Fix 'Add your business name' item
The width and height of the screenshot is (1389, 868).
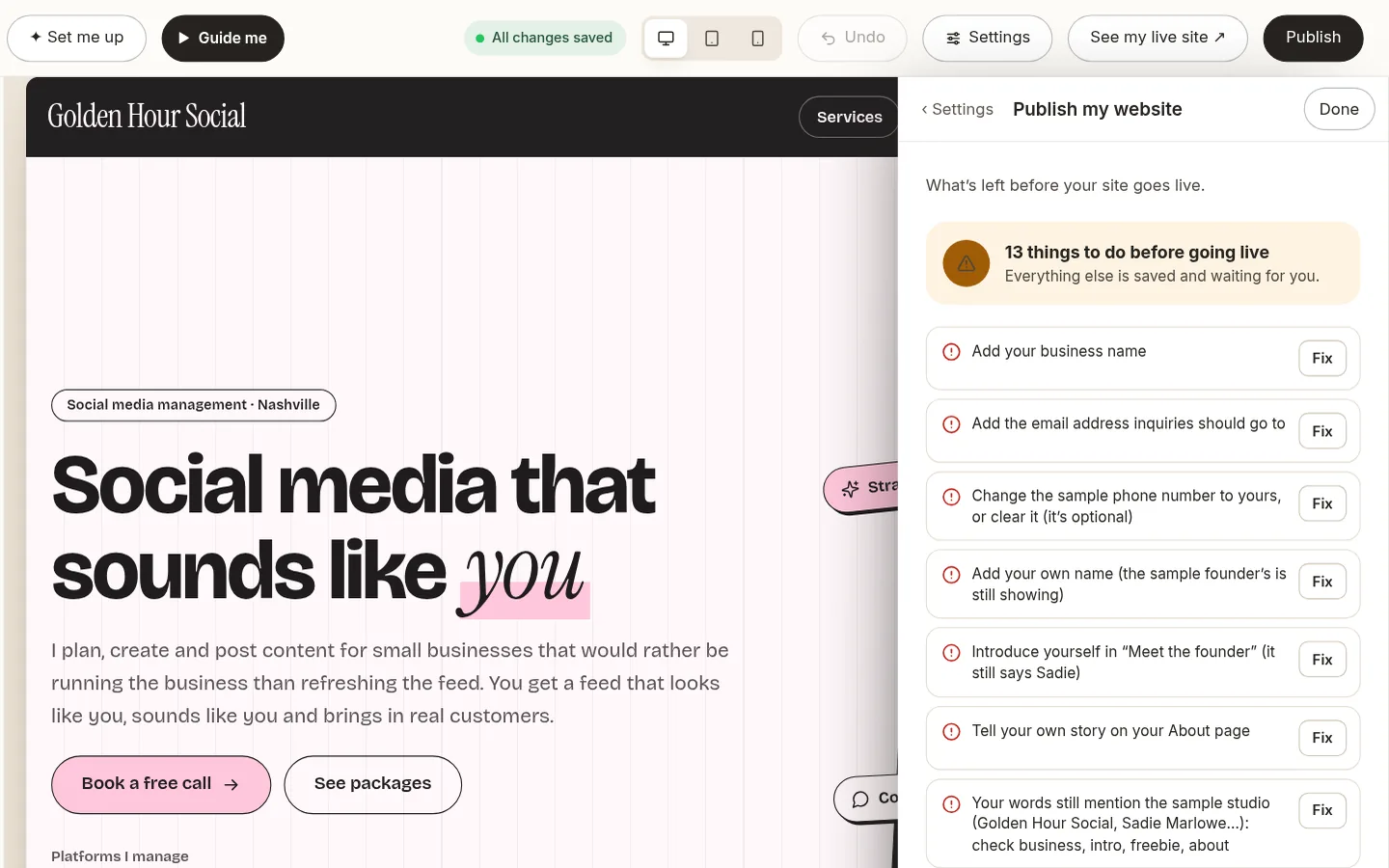1322,359
